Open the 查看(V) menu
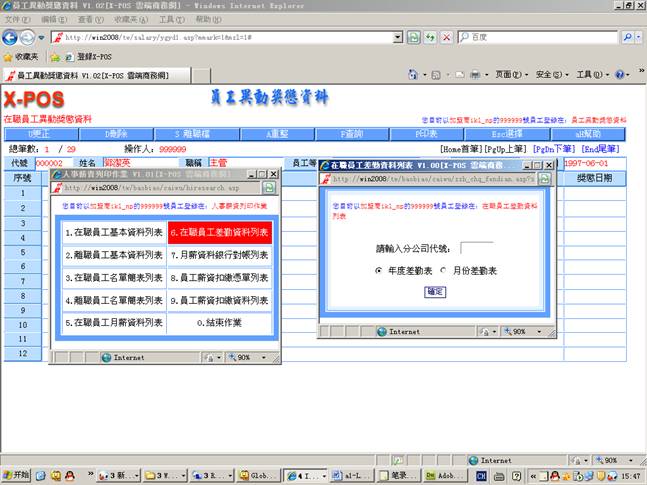 (90, 19)
